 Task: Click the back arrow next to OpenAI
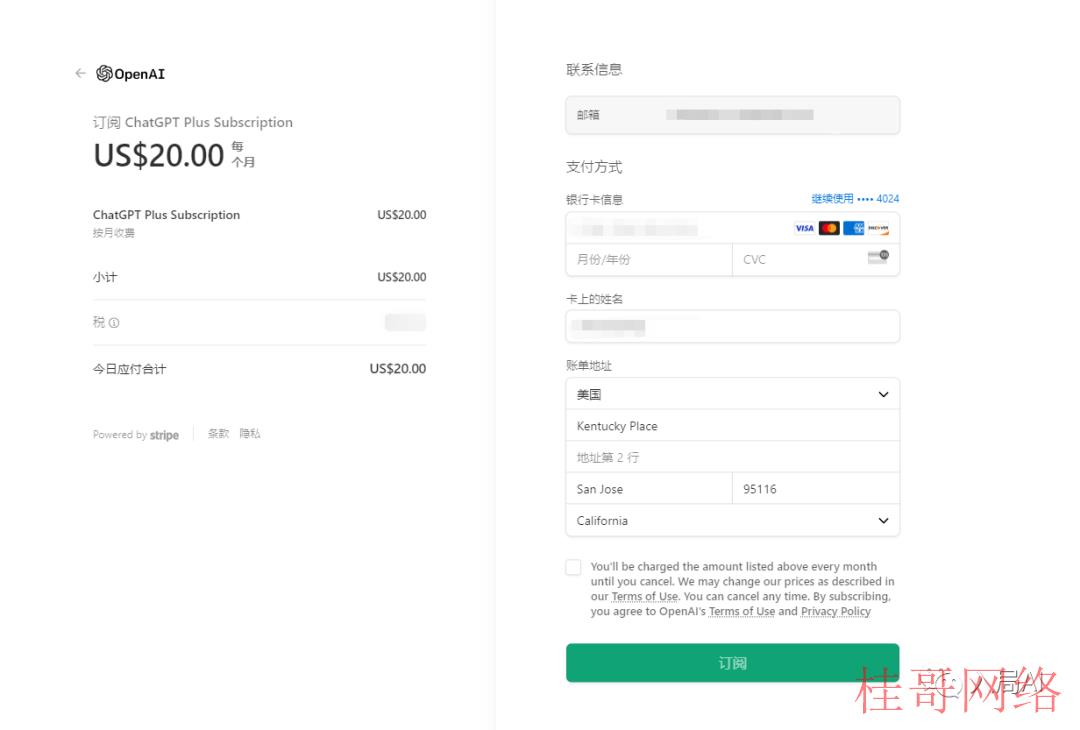coord(81,73)
